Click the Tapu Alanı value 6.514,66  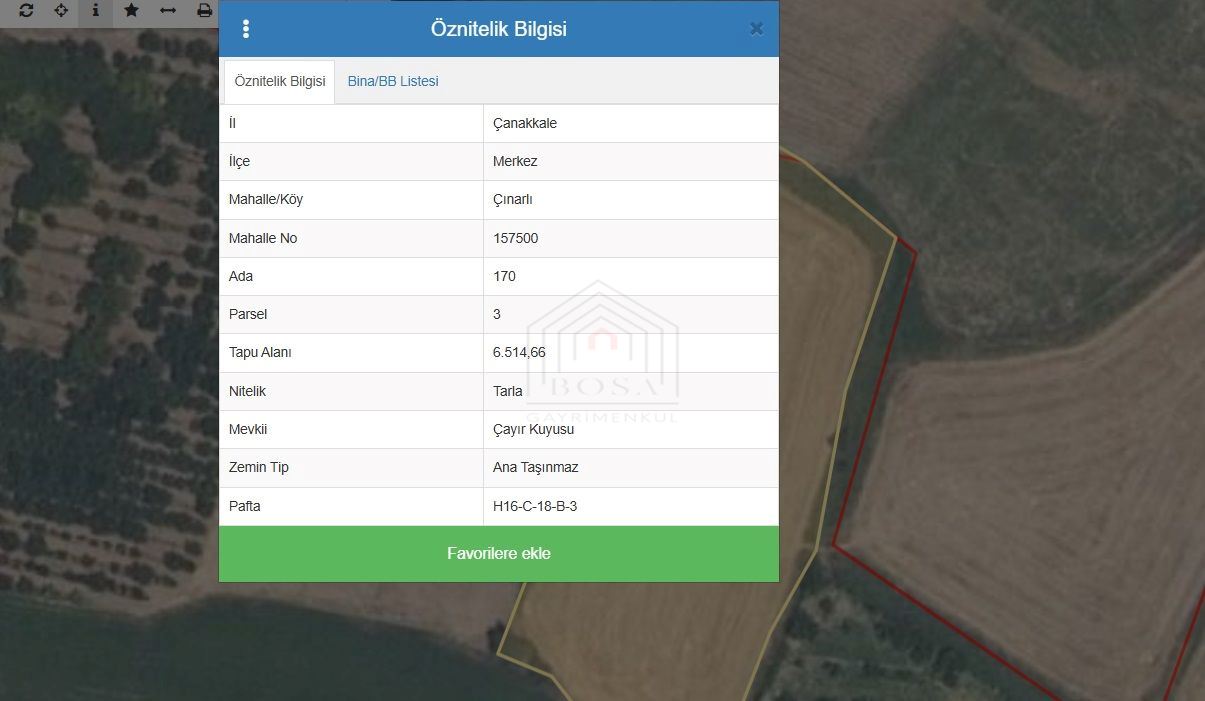(x=519, y=352)
